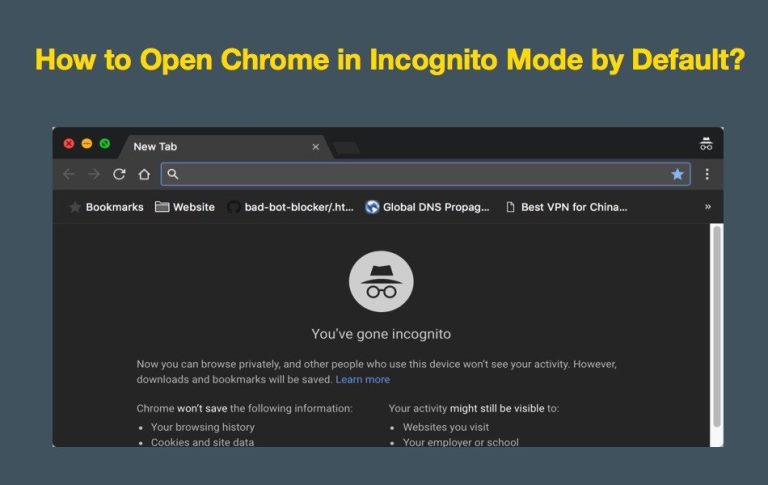Click "Cookies and site data" list item

click(x=202, y=442)
